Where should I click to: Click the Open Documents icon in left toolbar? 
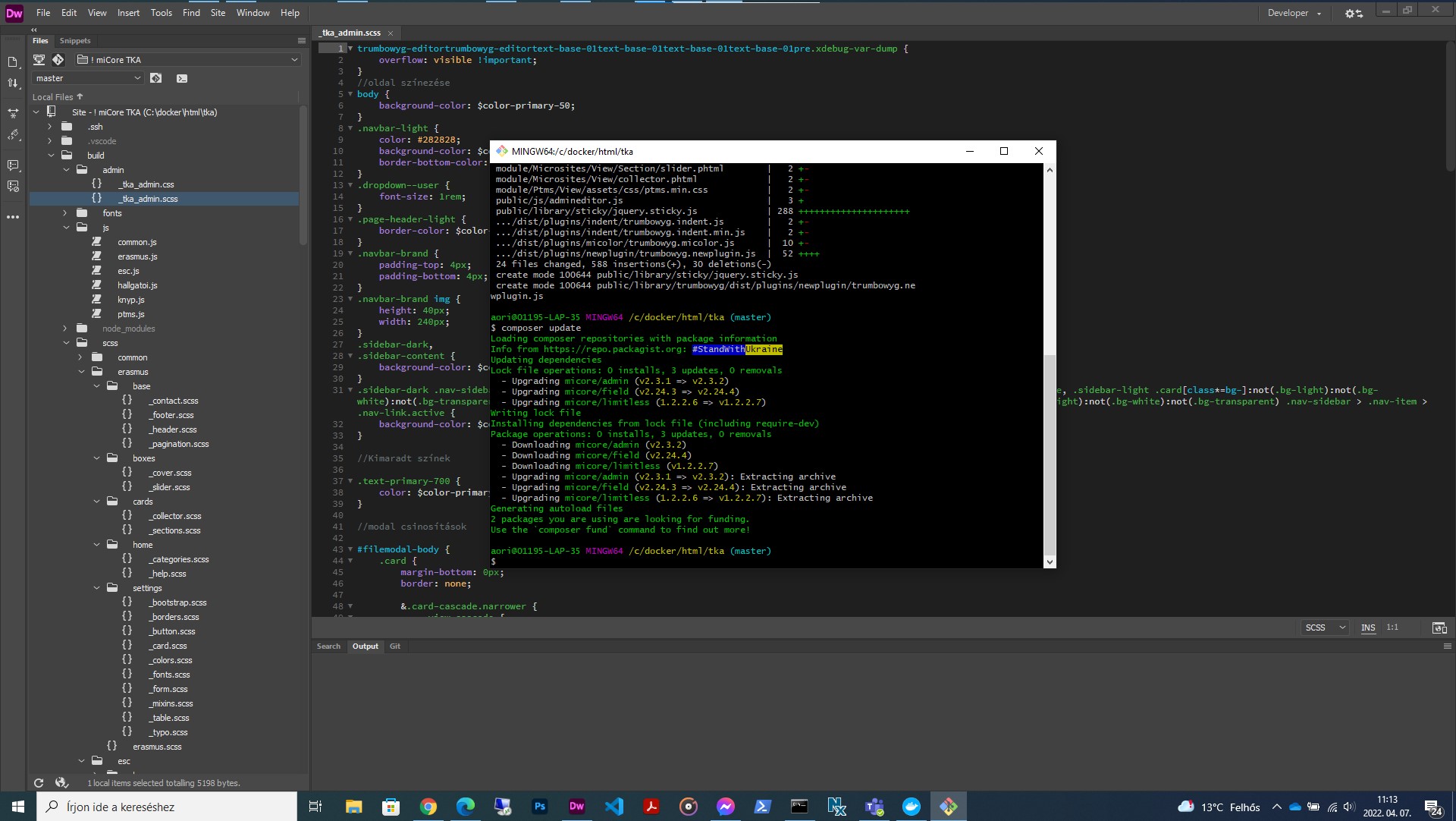[x=13, y=61]
